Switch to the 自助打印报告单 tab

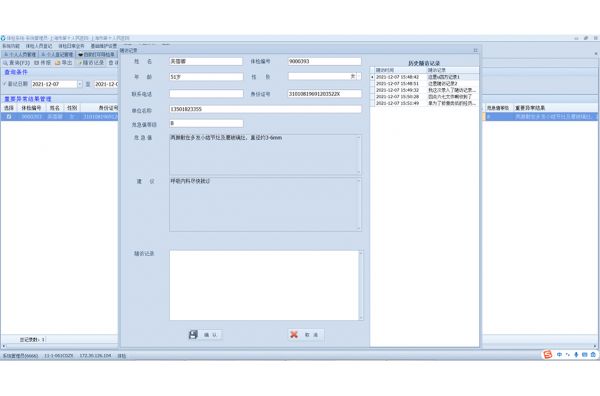point(96,55)
